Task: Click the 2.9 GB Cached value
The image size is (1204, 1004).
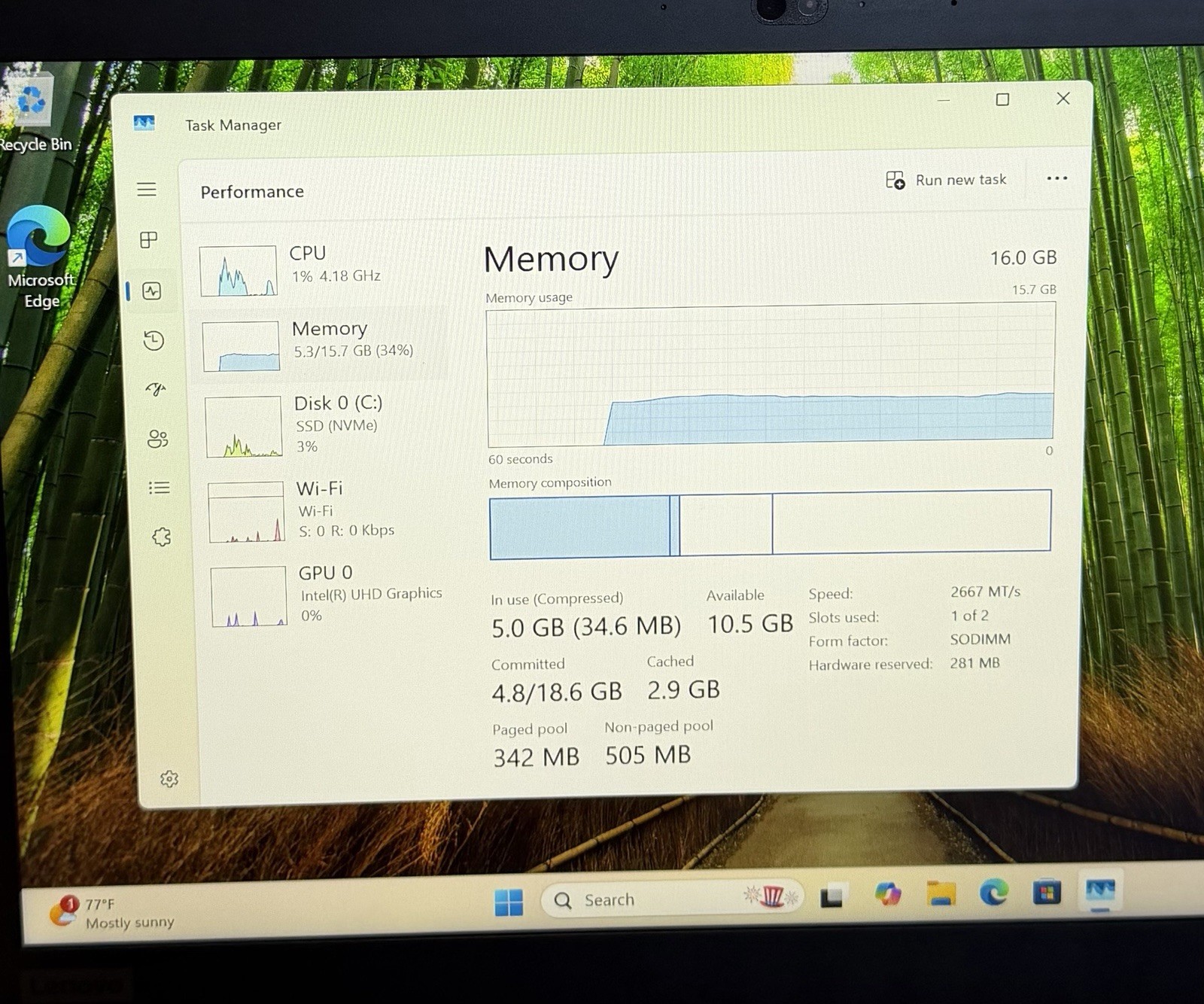Action: tap(684, 689)
